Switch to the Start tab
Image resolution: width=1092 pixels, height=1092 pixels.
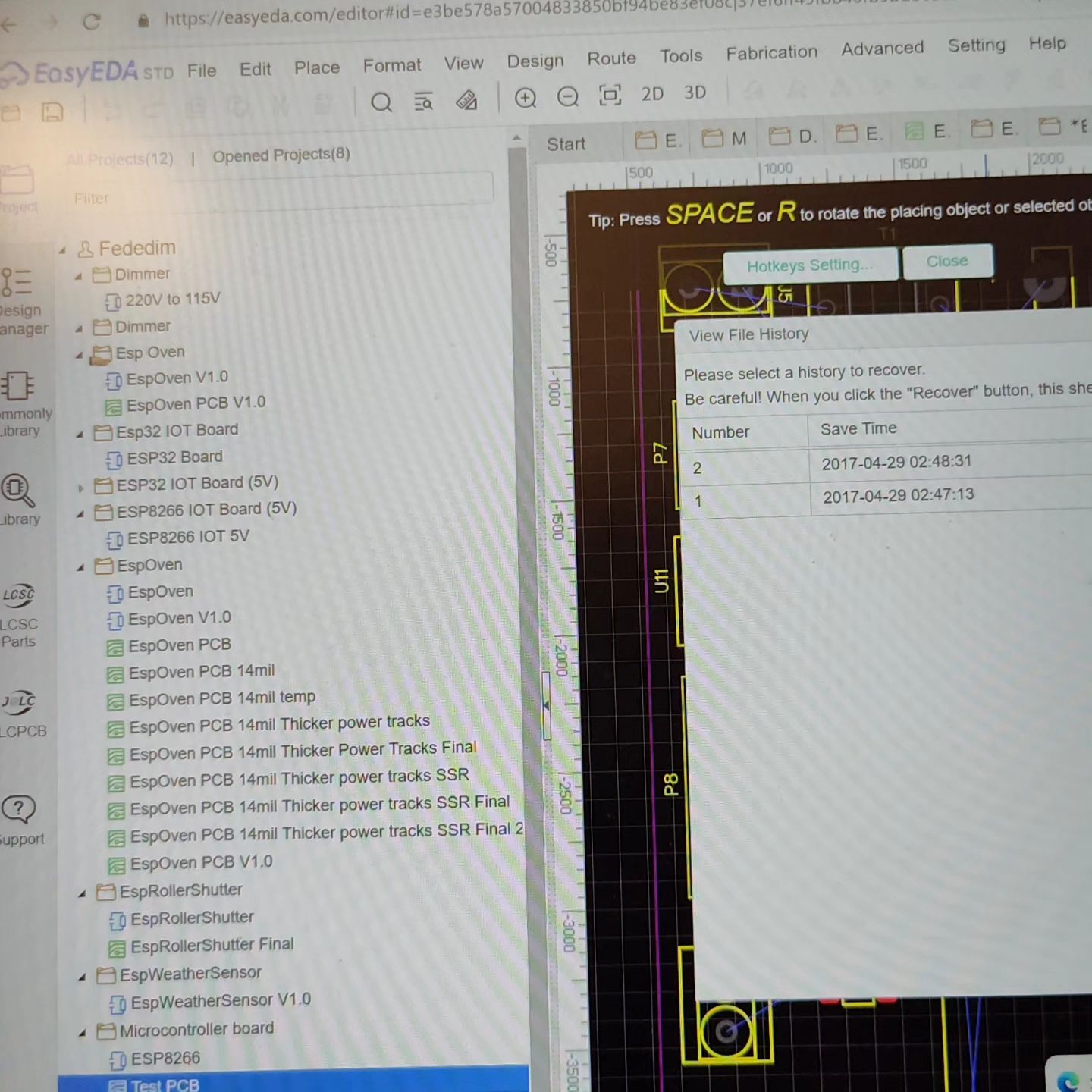click(x=566, y=144)
